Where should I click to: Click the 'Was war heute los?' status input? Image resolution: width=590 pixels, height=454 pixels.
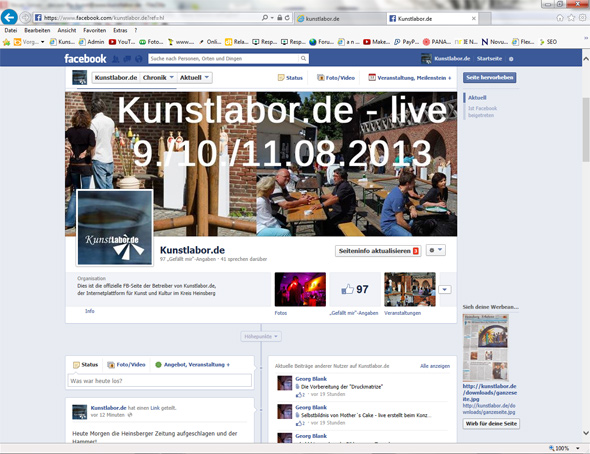click(160, 381)
